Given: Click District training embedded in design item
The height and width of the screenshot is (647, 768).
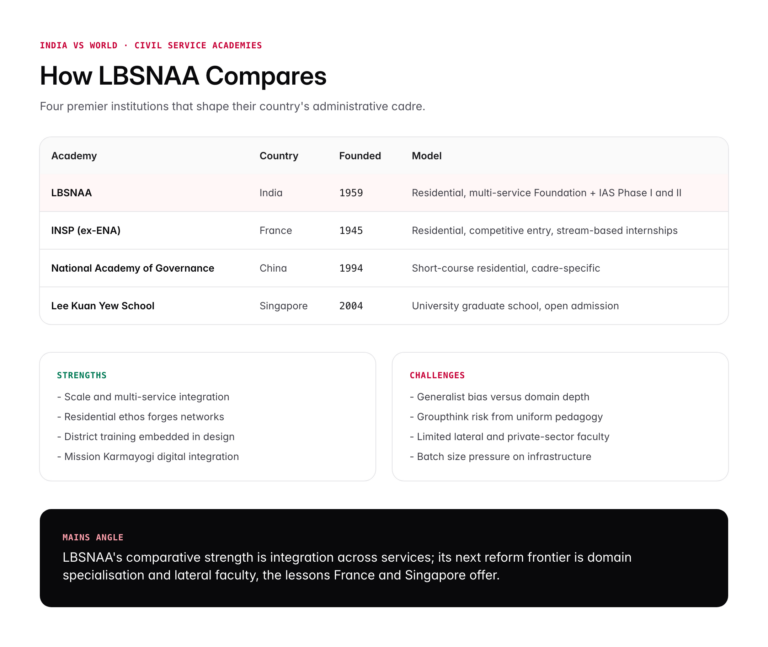Looking at the screenshot, I should tap(146, 437).
